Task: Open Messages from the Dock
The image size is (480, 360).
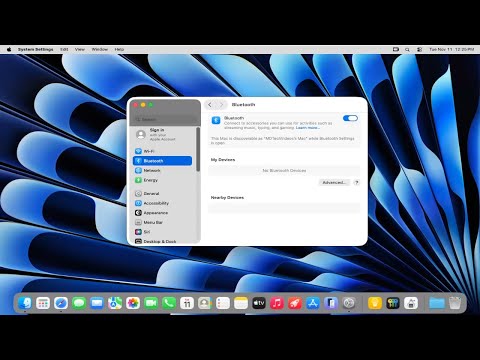Action: 79,303
